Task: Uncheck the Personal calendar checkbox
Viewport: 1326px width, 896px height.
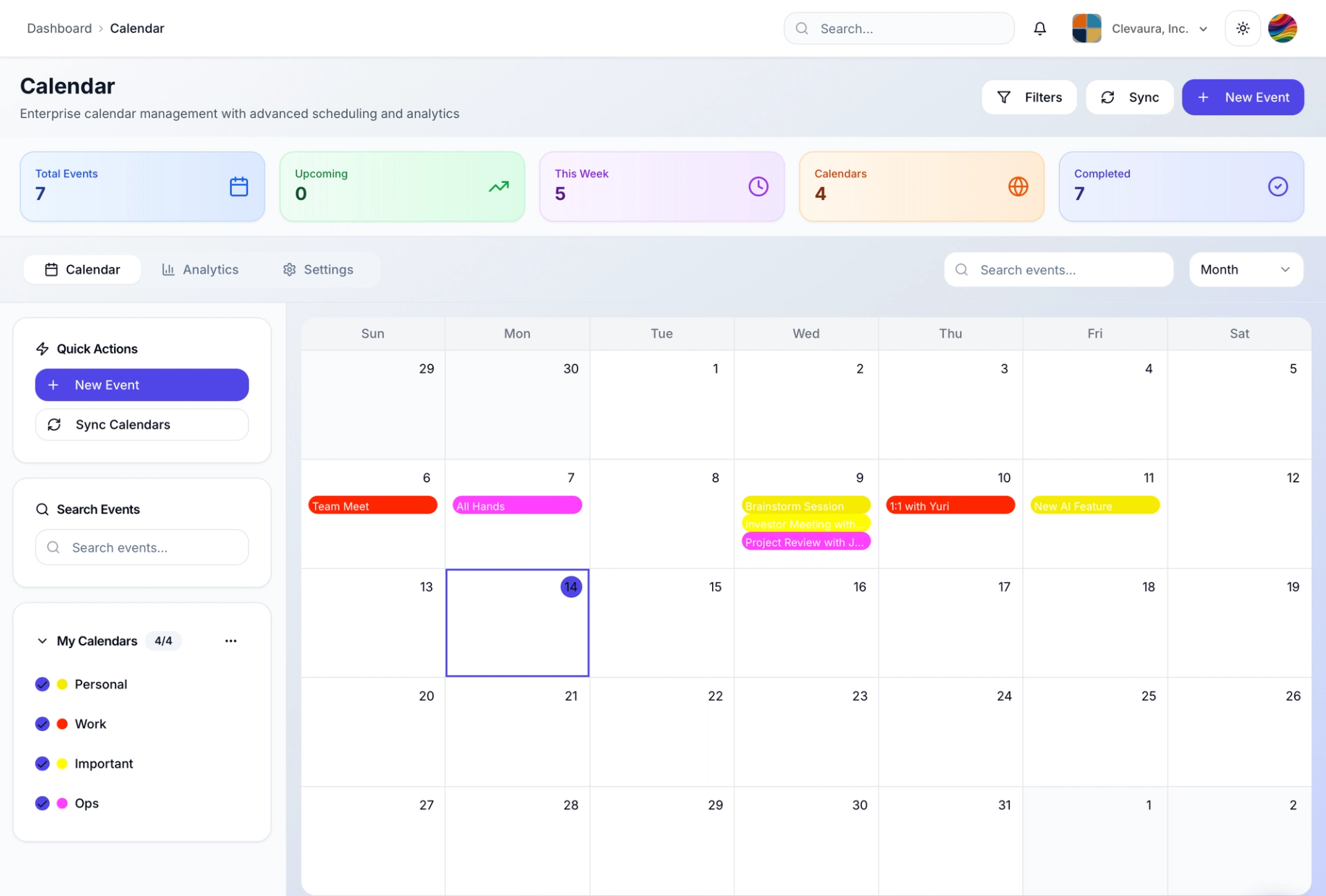Action: pos(42,684)
